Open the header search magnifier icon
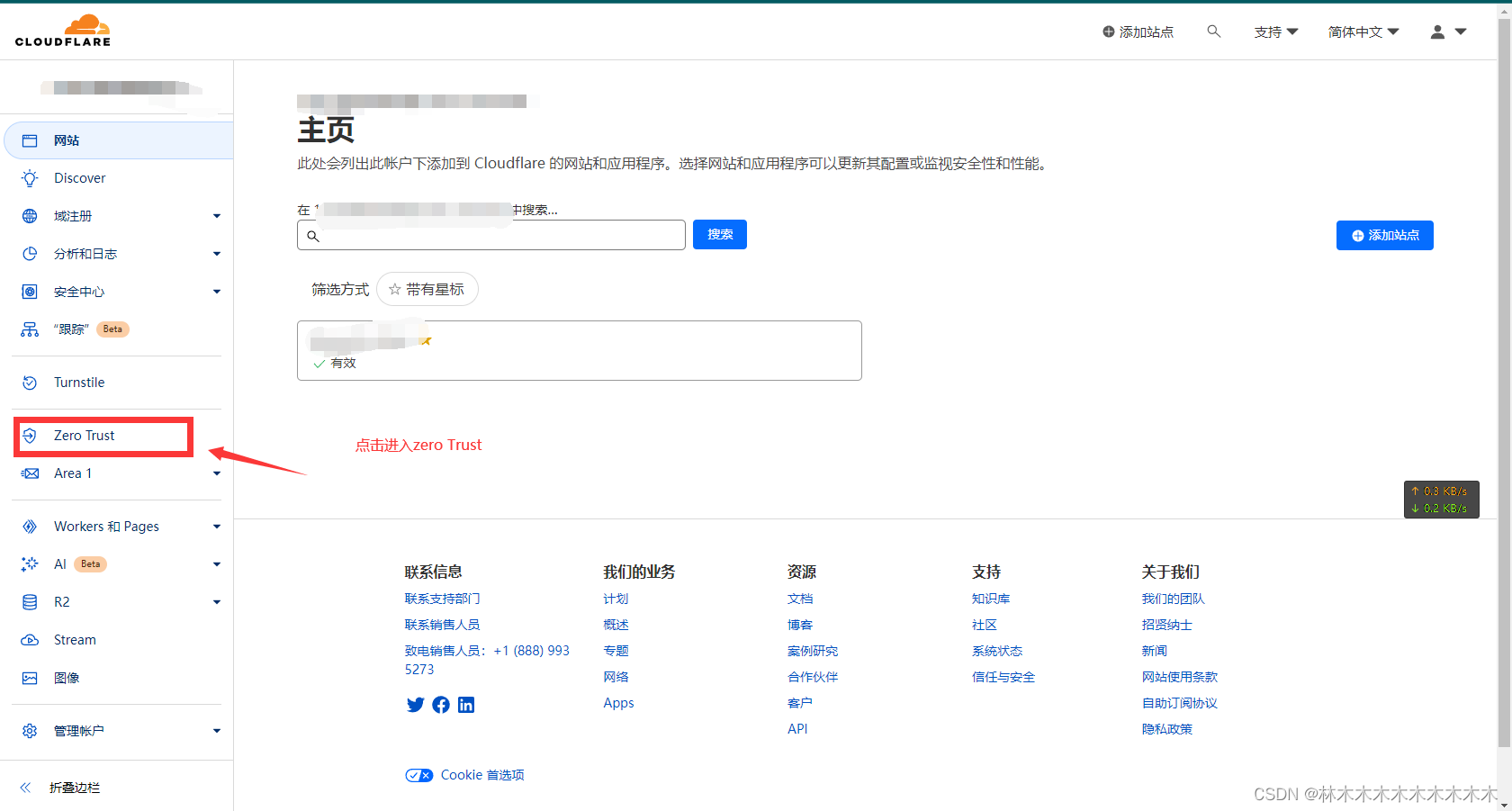This screenshot has height=811, width=1512. [x=1214, y=32]
